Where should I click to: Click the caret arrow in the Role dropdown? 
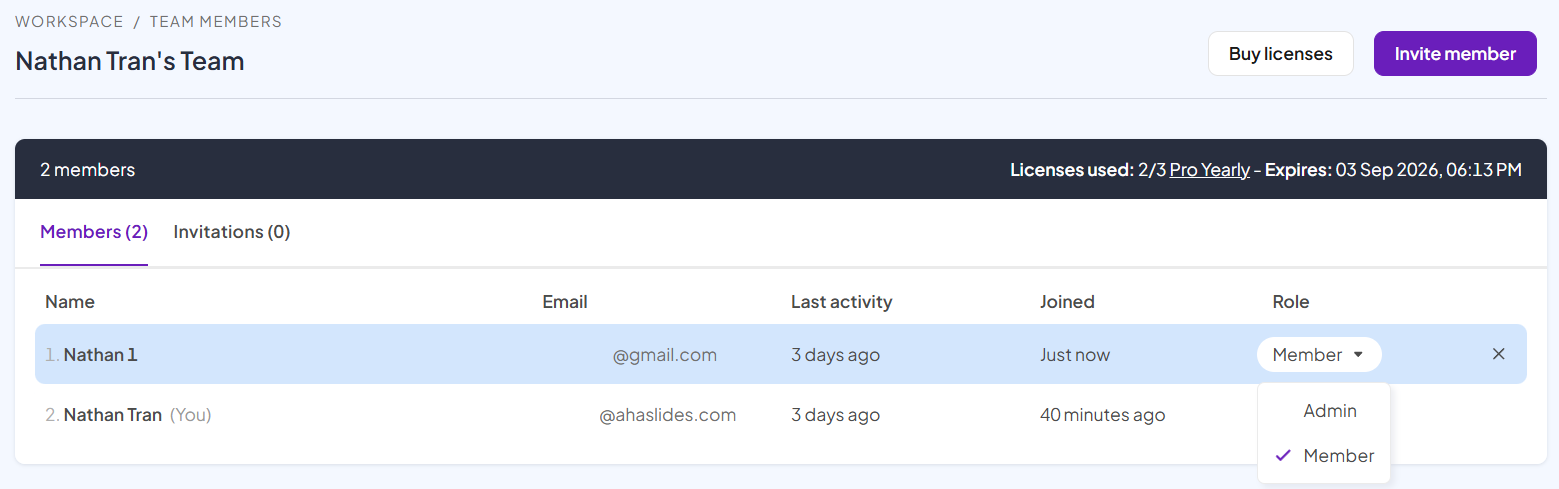1358,354
